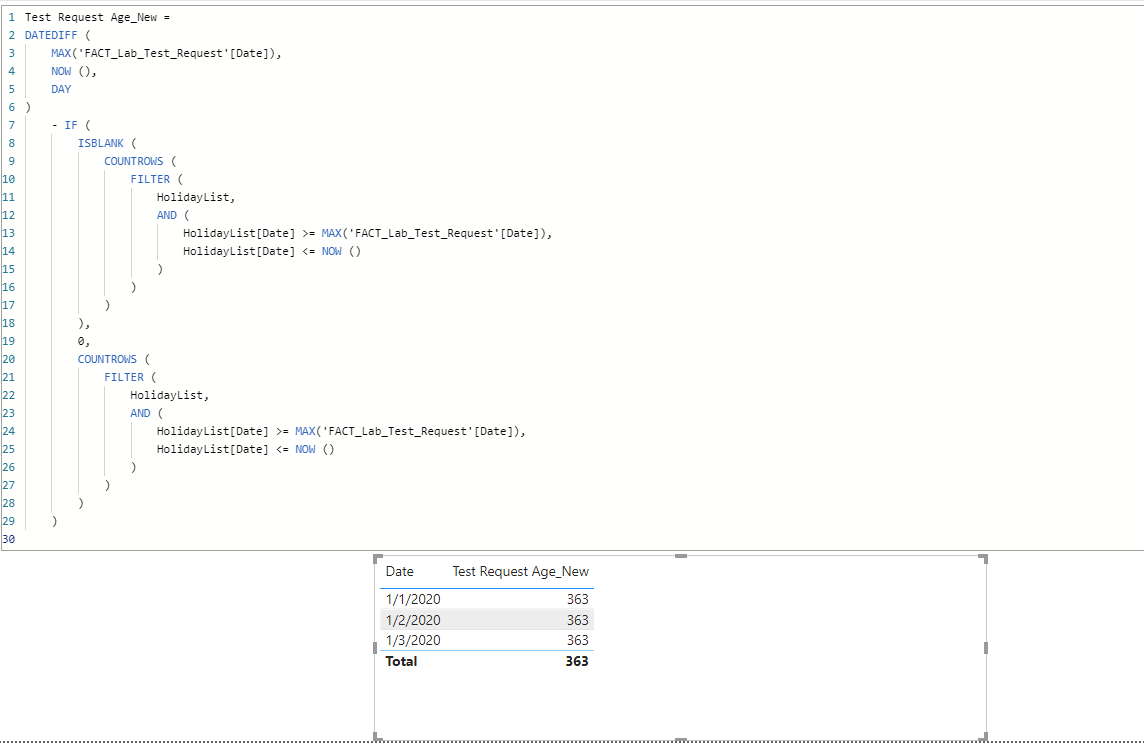Click the 0 value on line 19
Screen dimensions: 1144x750
(x=81, y=341)
